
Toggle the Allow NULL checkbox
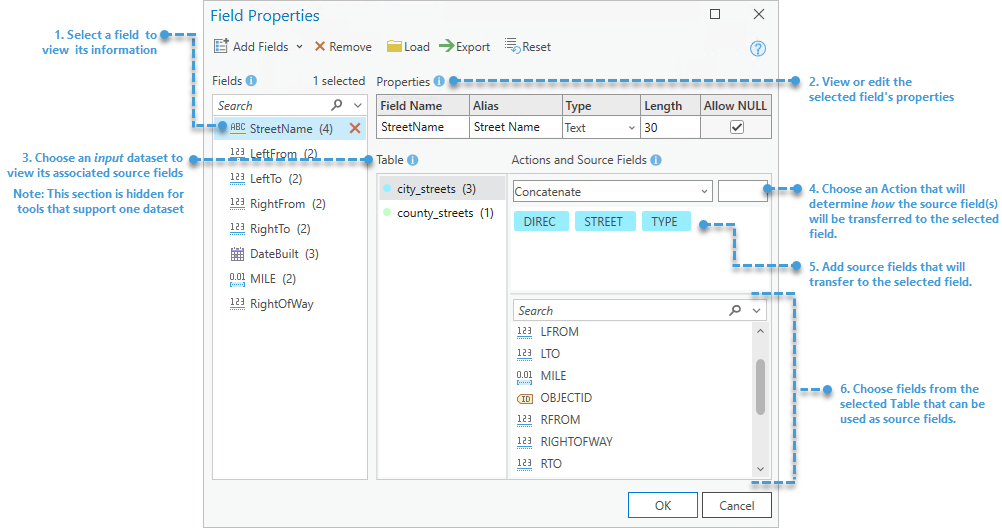coord(737,127)
